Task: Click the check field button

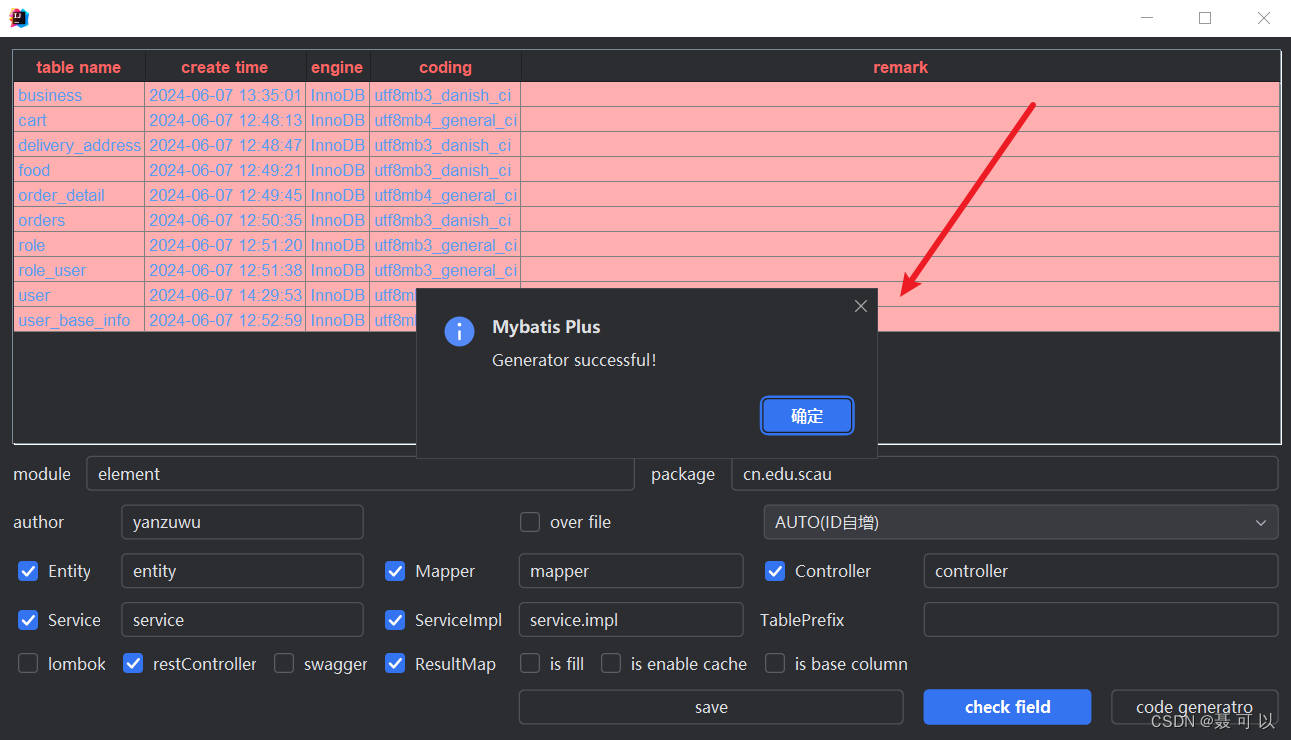Action: pos(1007,707)
